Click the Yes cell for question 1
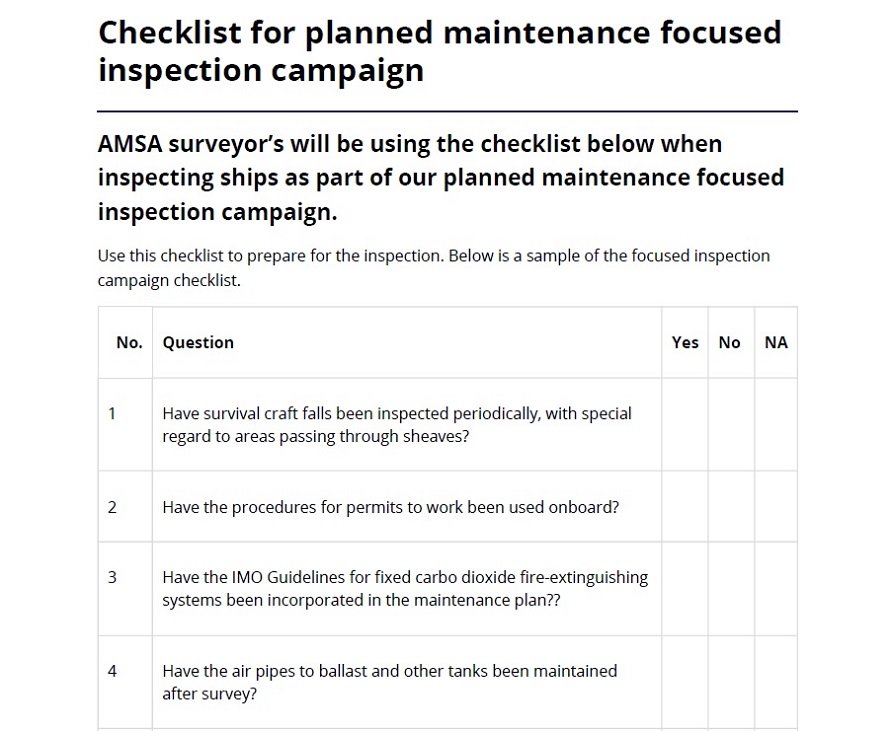Viewport: 892px width, 731px height. click(685, 424)
